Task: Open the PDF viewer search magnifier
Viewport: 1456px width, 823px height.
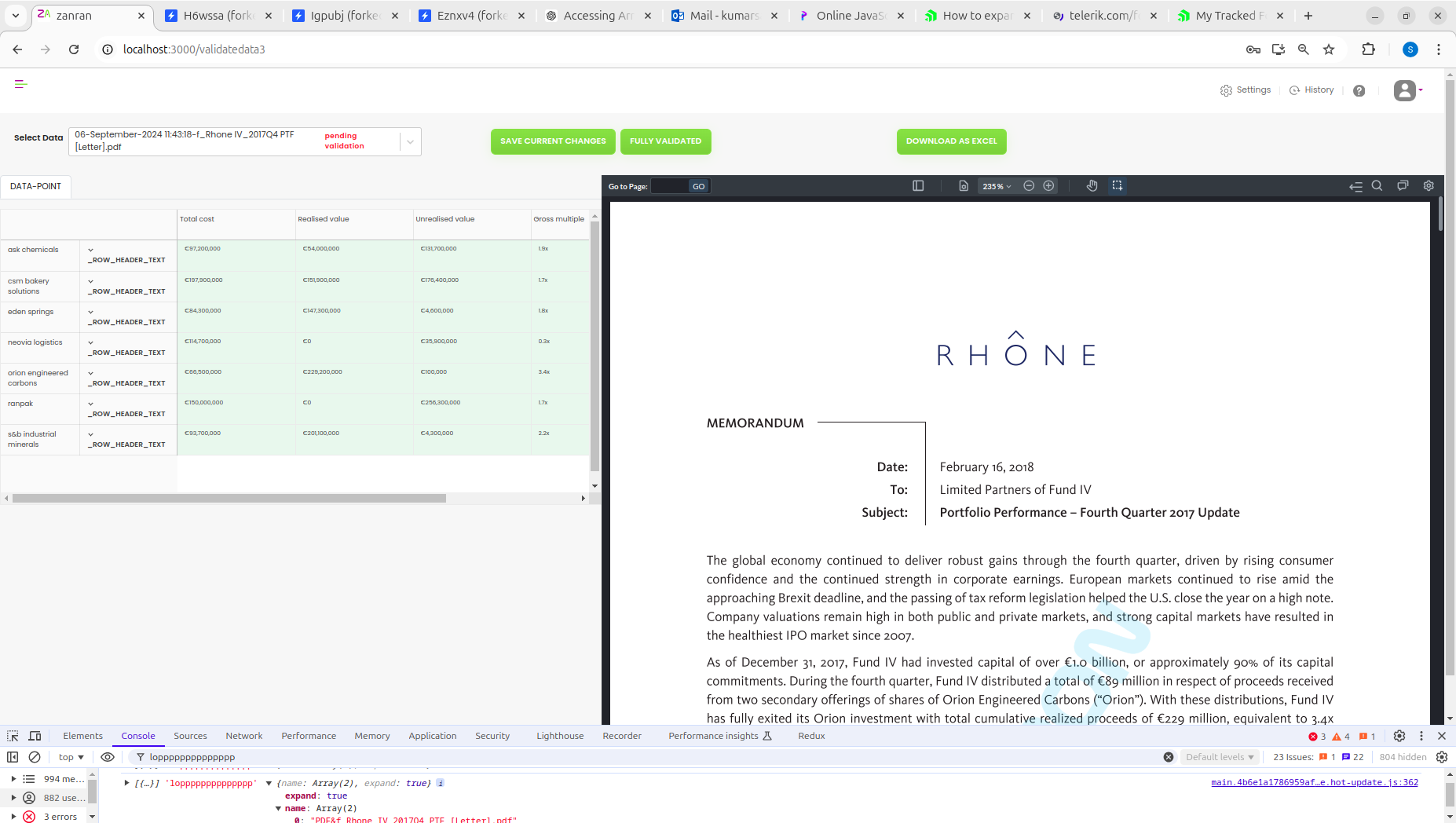Action: click(x=1377, y=186)
